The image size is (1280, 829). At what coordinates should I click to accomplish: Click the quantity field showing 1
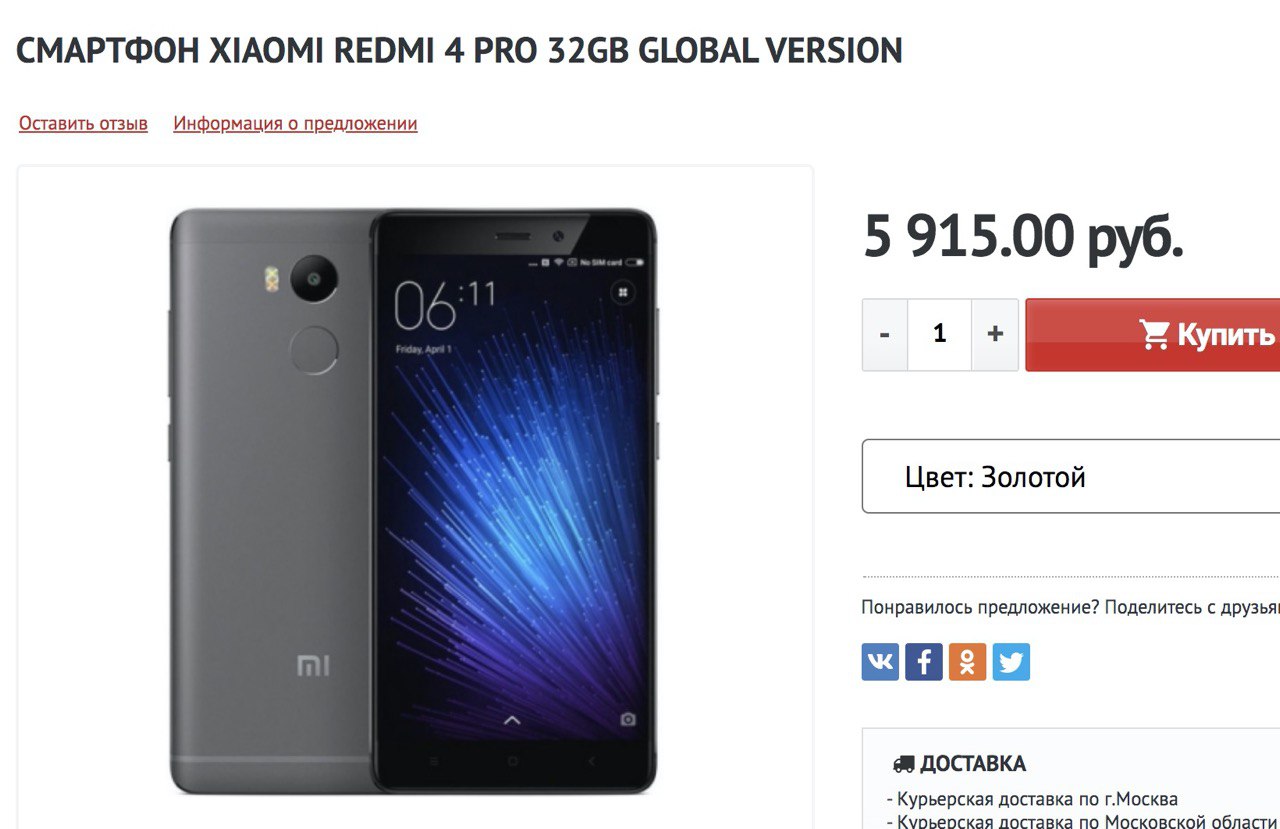pyautogui.click(x=940, y=335)
